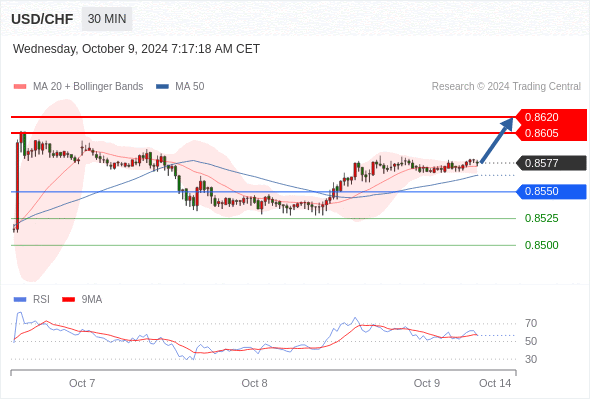Viewport: 590px width, 400px height.
Task: Click the 0.8550 pivot price tag
Action: coord(551,192)
